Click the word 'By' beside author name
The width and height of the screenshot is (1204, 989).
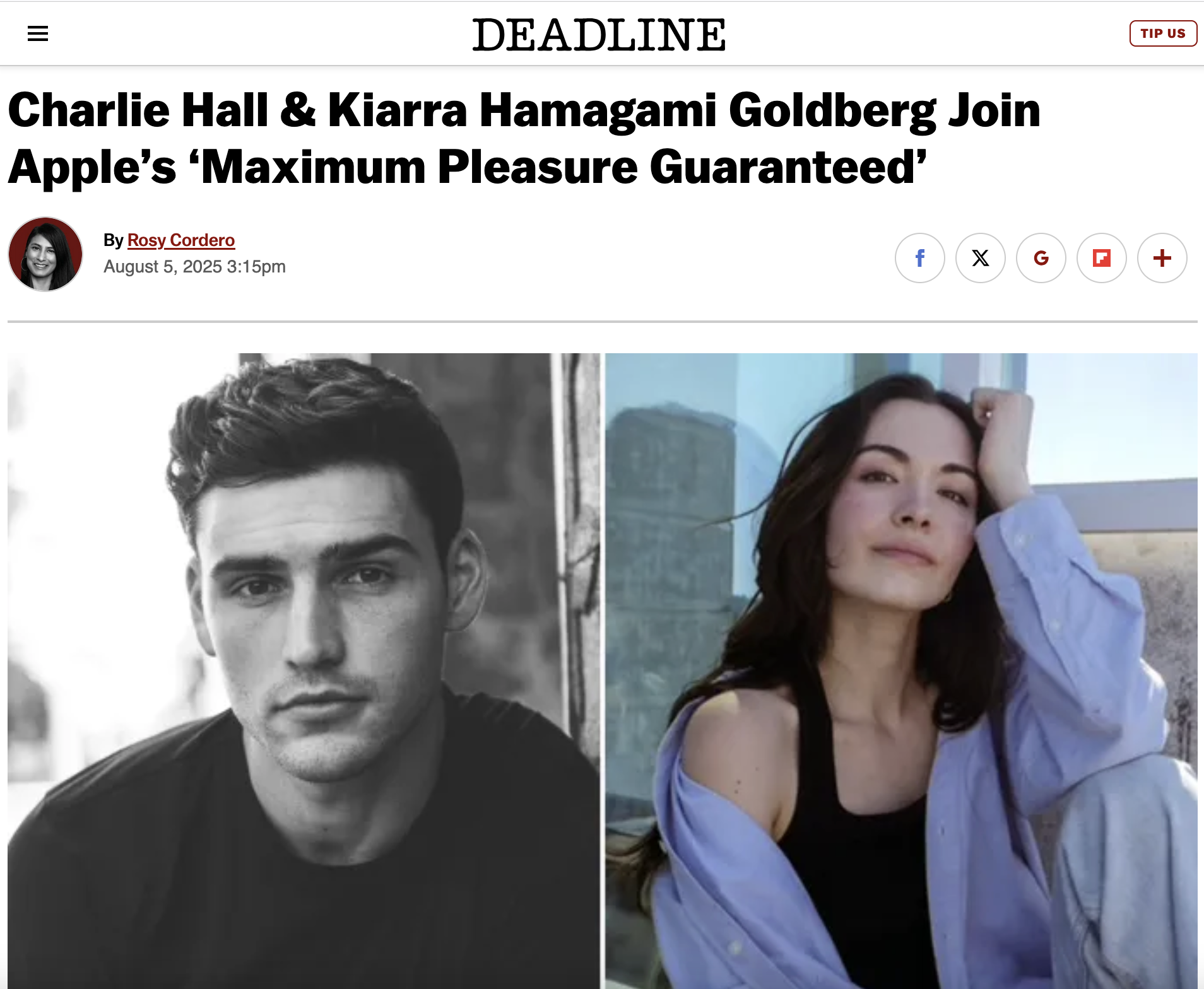(113, 240)
